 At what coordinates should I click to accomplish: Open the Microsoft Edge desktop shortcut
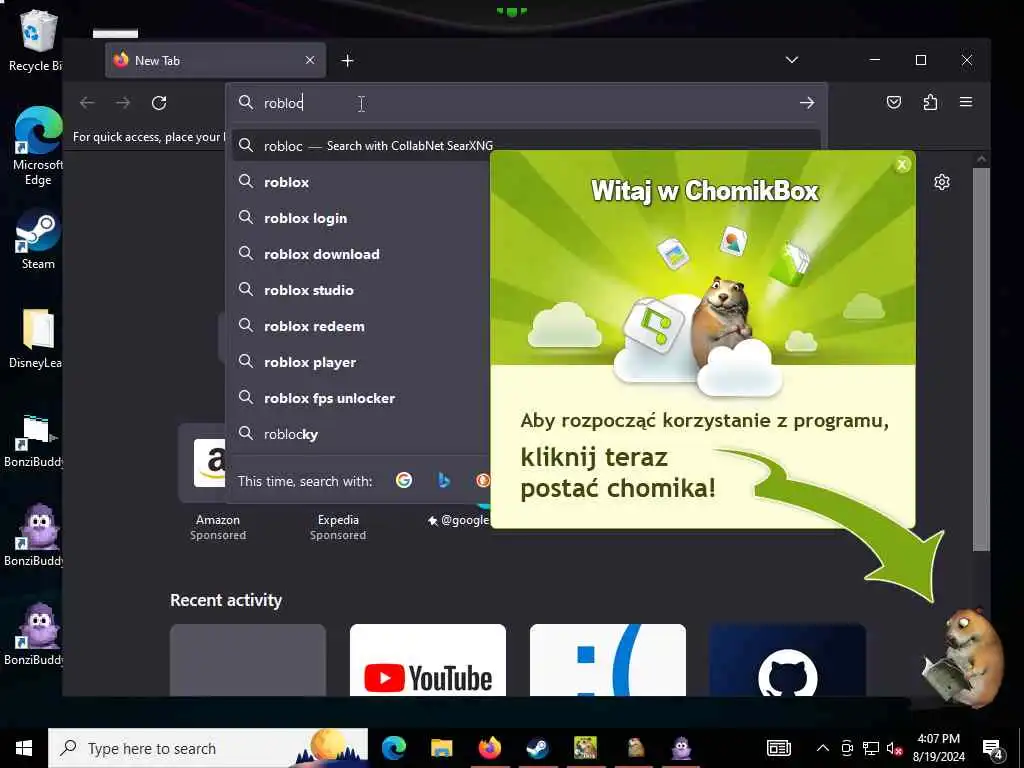(37, 146)
